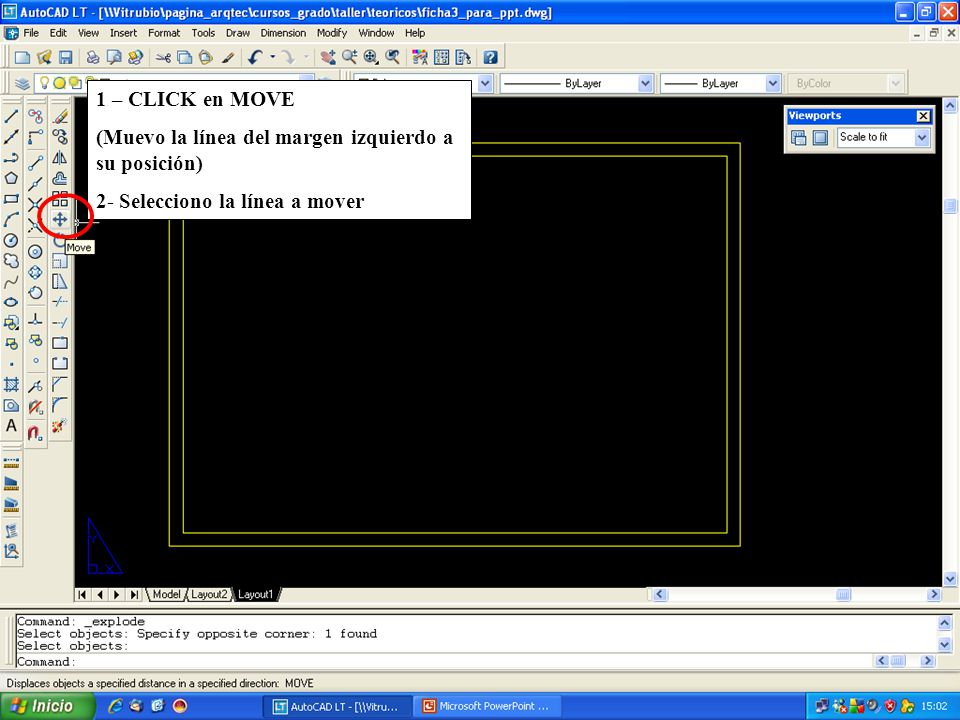Switch to the Layout1 tab
The image size is (960, 720).
coord(255,594)
